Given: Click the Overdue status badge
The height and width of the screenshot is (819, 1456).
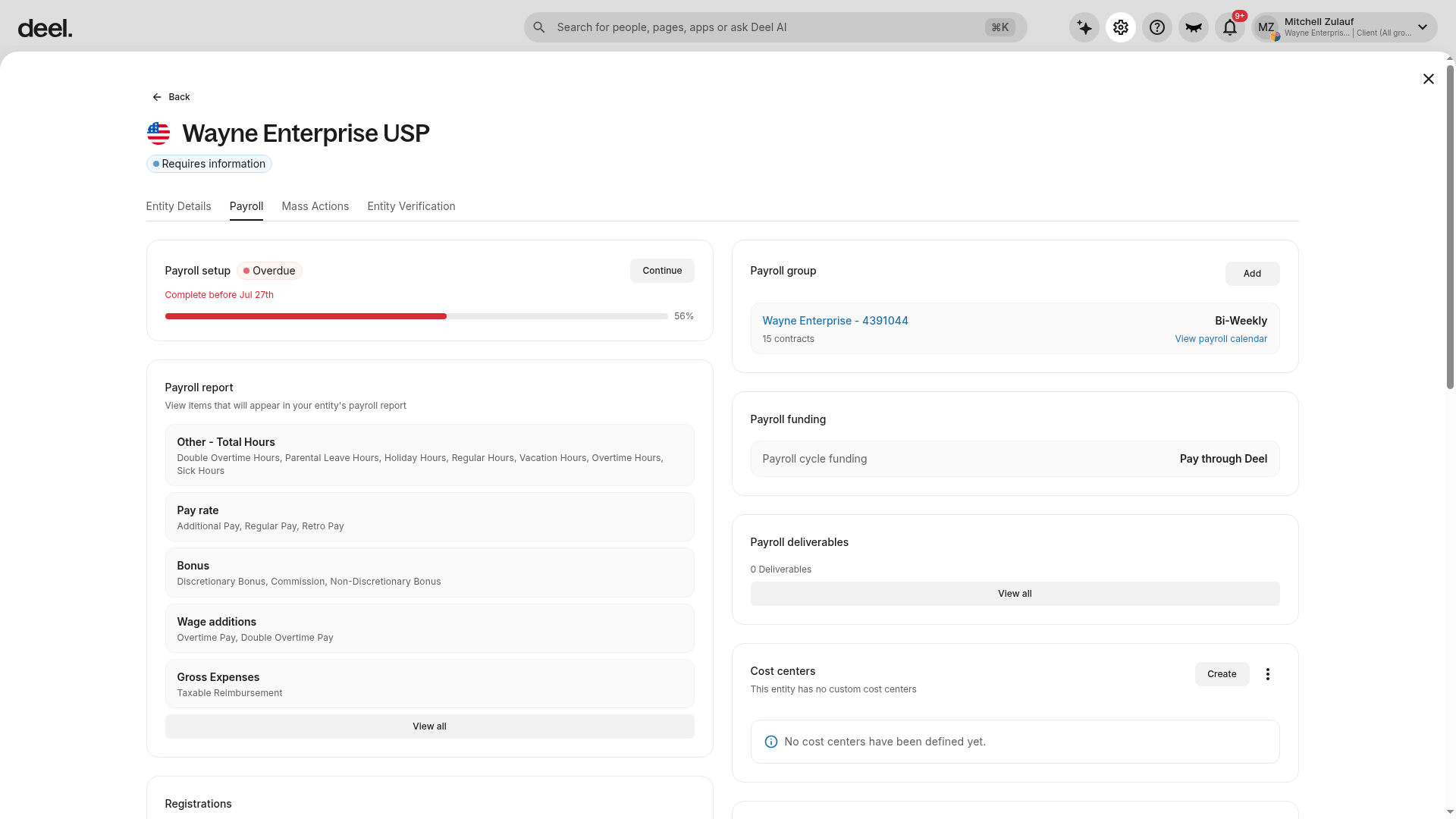Looking at the screenshot, I should (270, 271).
